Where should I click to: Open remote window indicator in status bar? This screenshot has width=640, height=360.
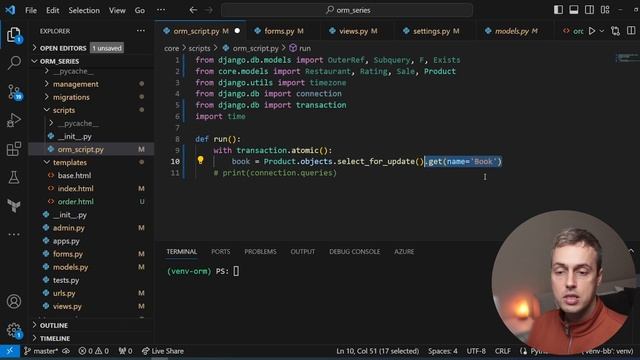click(x=10, y=351)
